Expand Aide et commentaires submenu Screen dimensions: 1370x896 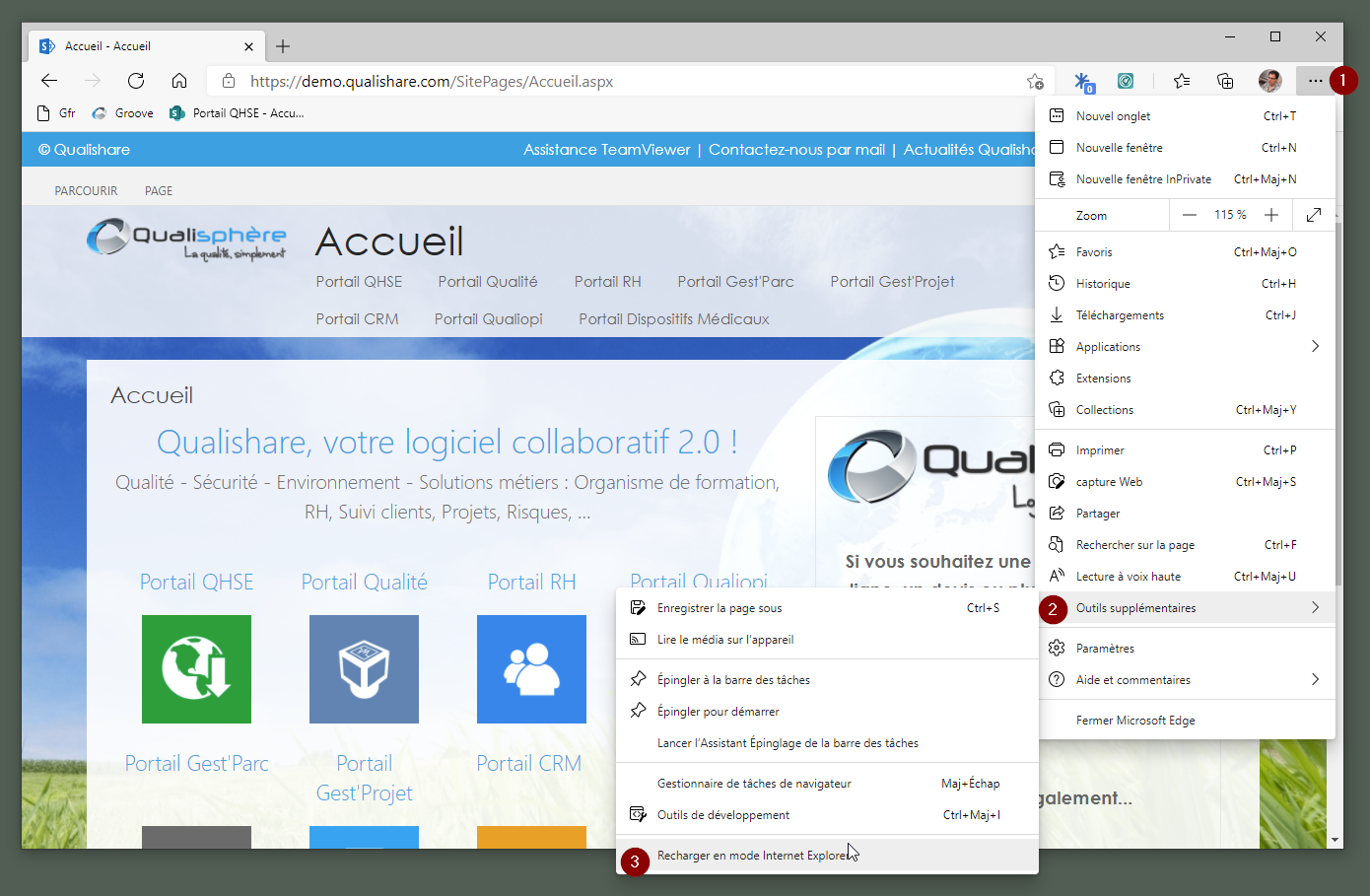1185,680
